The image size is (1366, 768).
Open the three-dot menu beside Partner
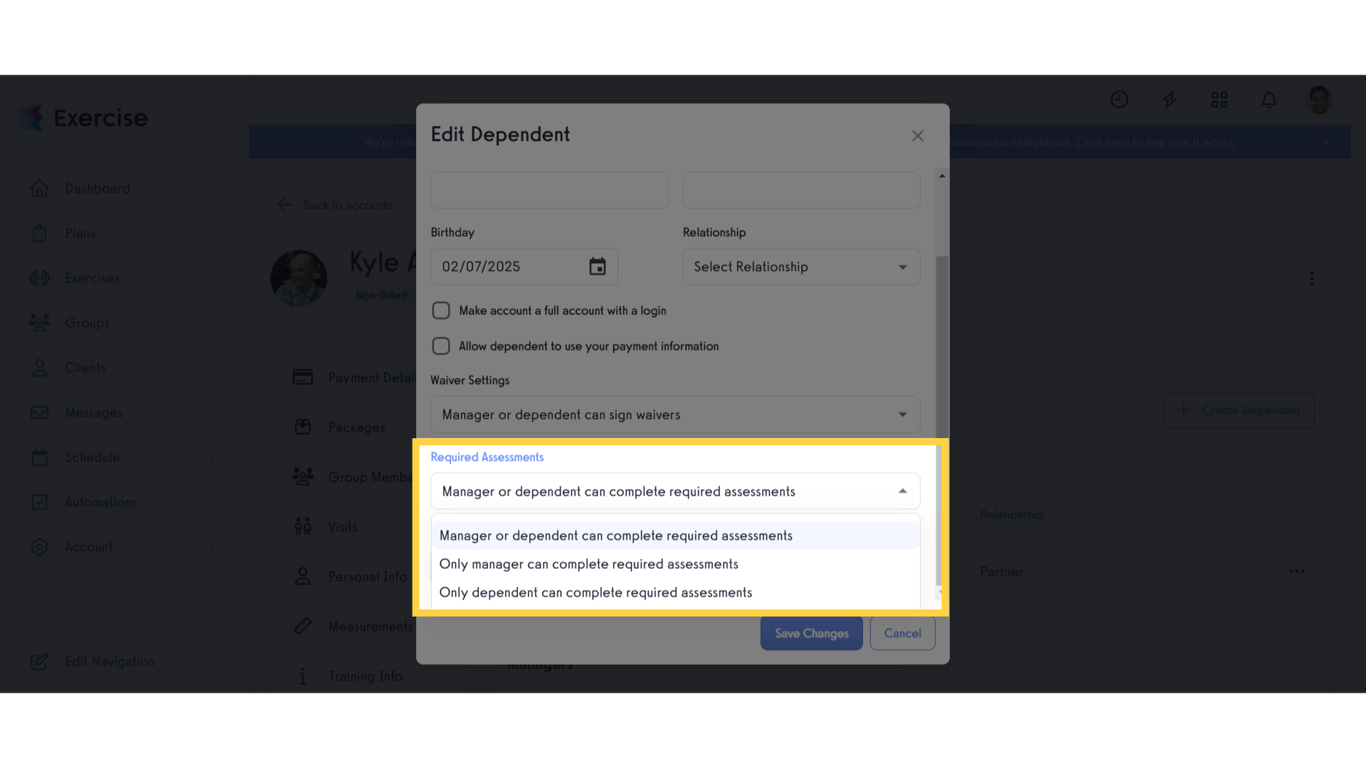1296,572
